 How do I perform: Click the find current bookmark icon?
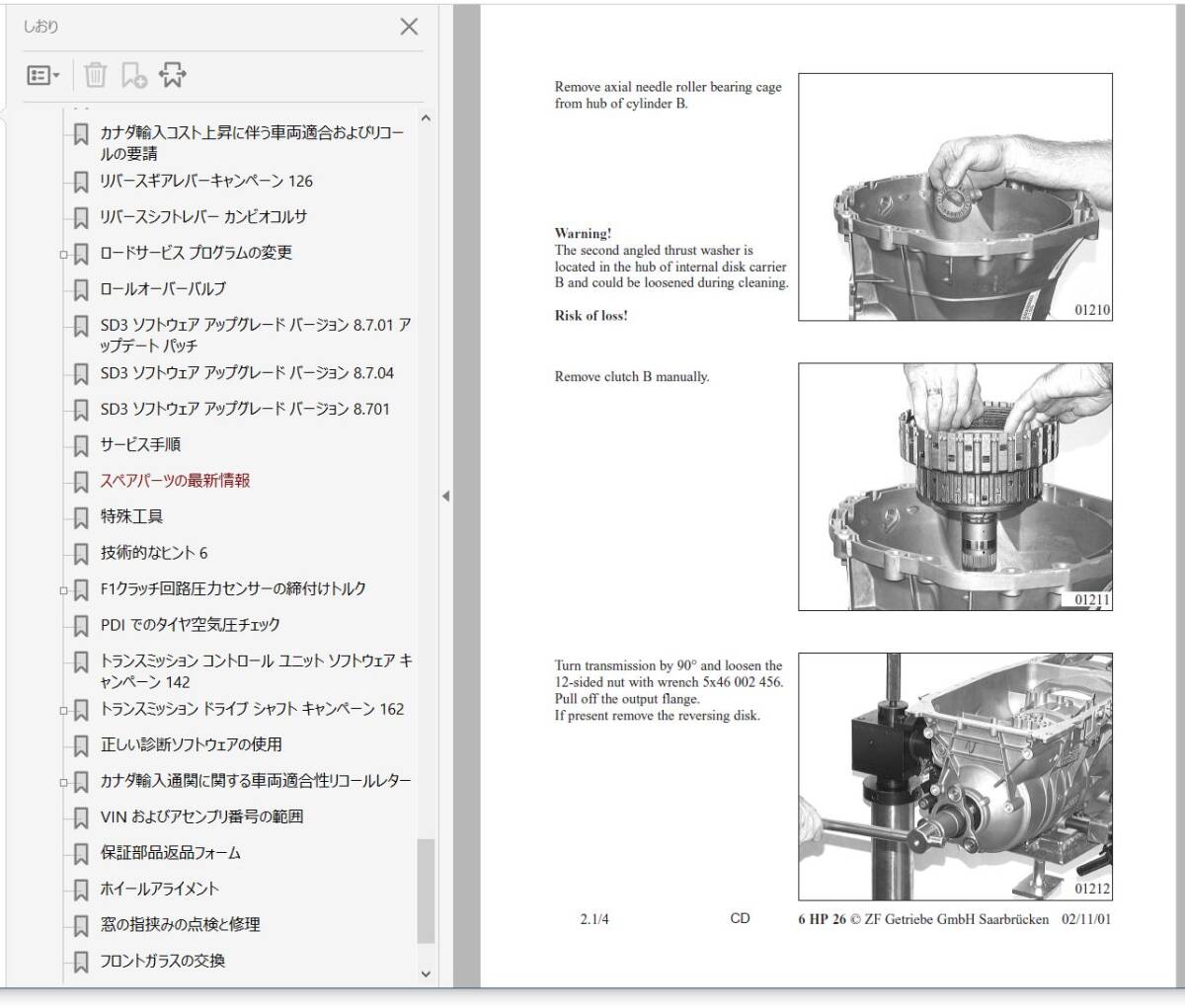173,75
